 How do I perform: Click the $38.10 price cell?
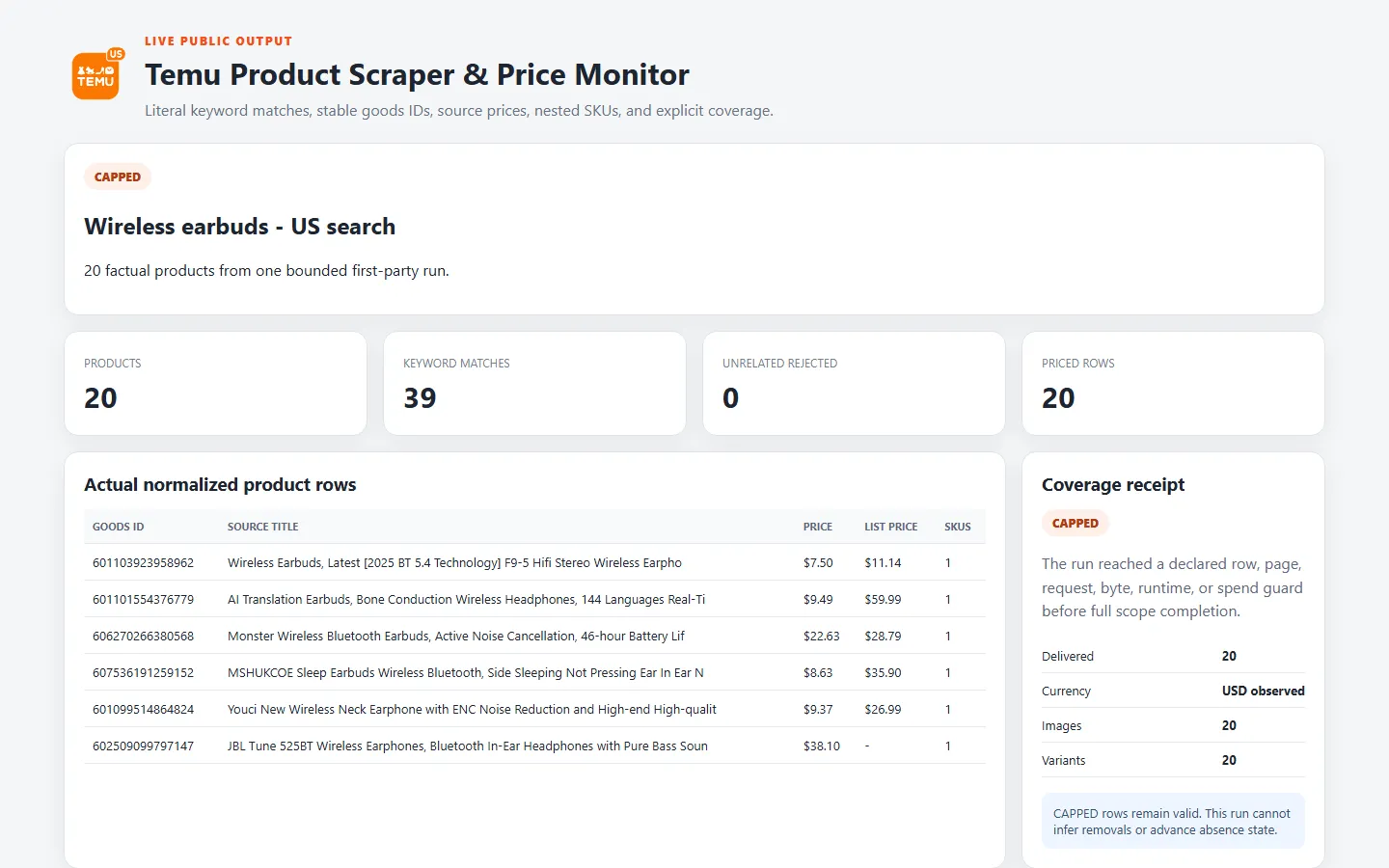tap(822, 746)
